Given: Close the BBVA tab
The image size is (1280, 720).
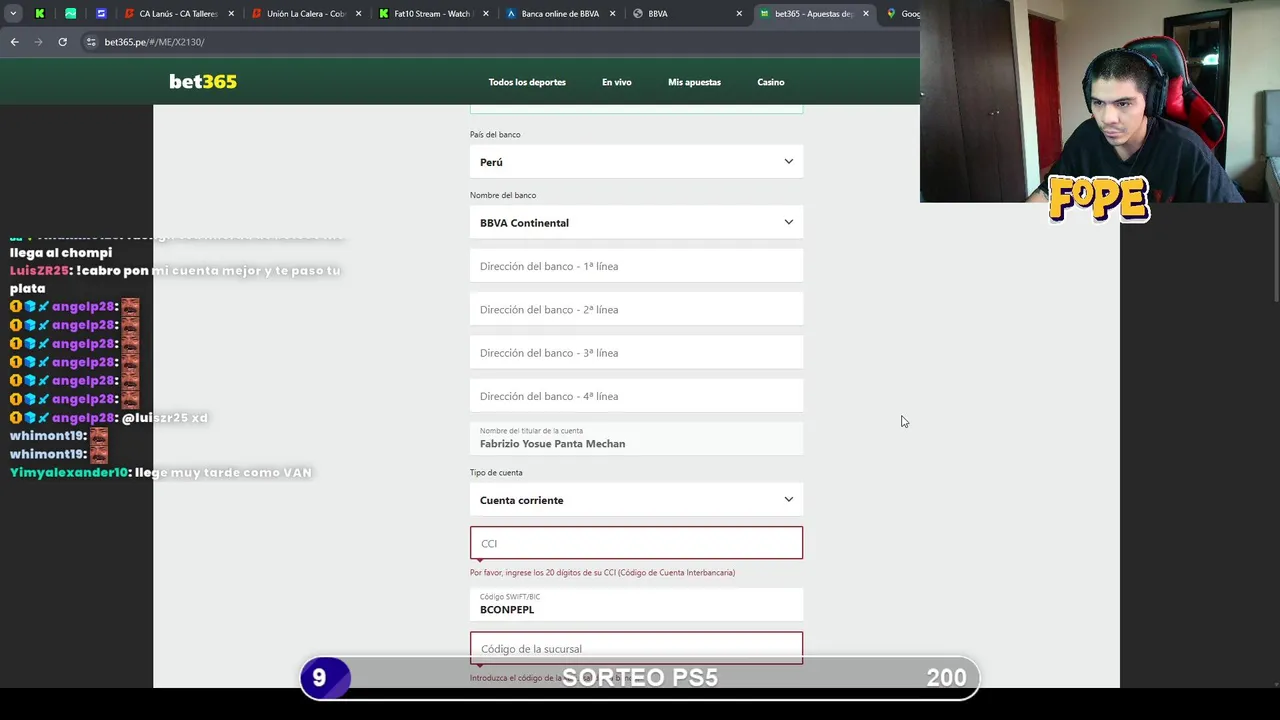Looking at the screenshot, I should [740, 14].
